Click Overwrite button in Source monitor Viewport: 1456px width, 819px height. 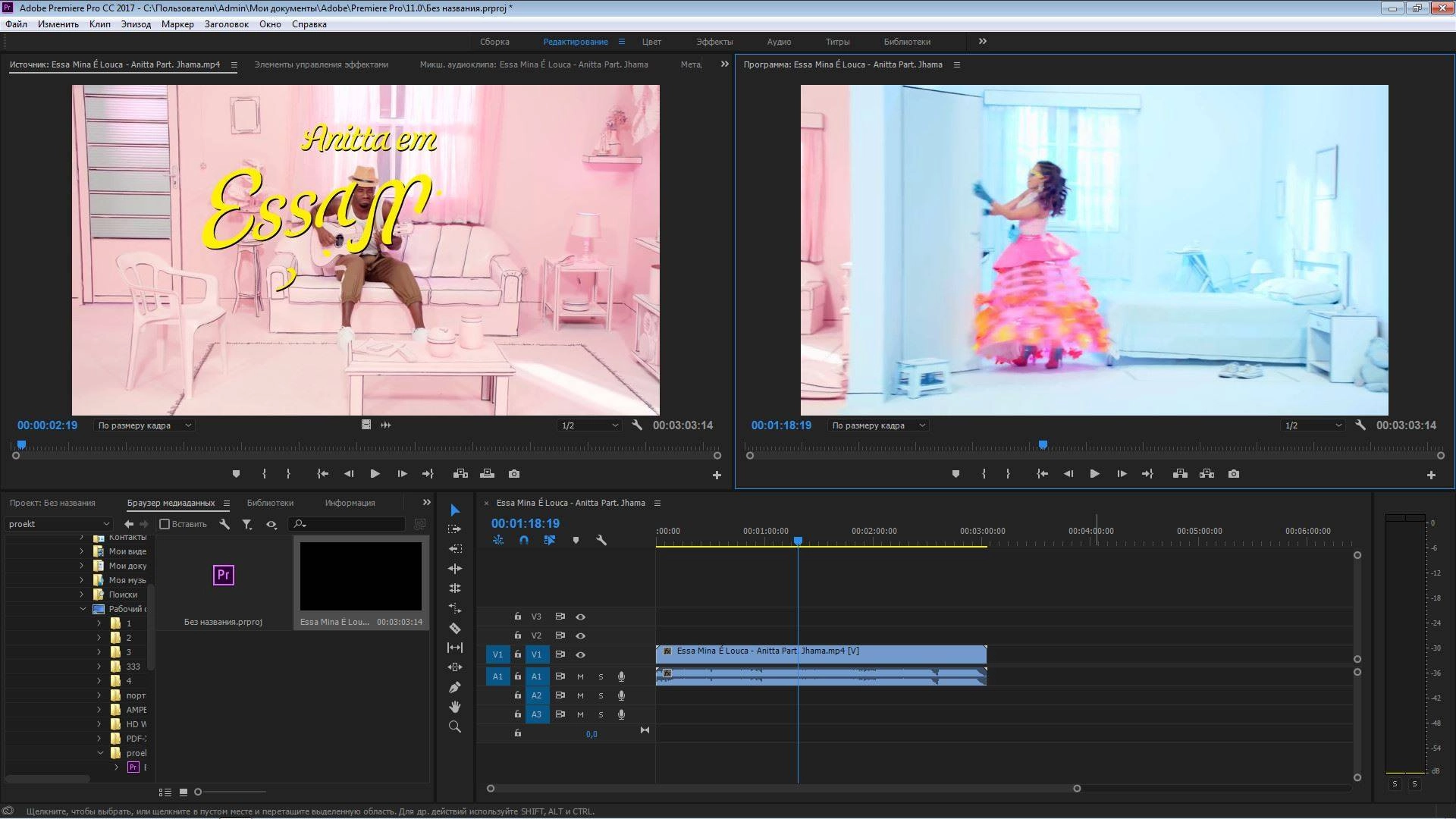(488, 474)
